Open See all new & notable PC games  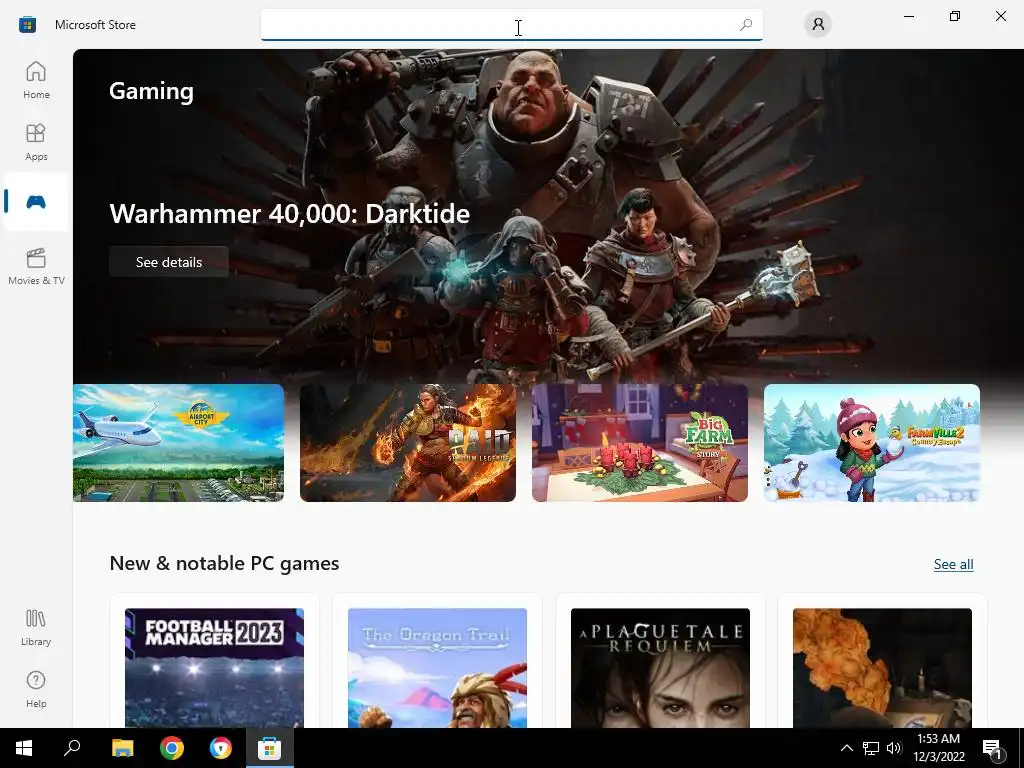point(953,564)
